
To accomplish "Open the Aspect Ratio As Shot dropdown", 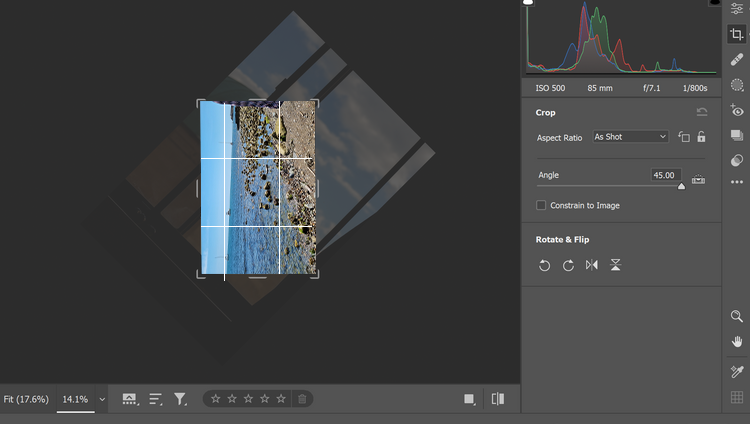I will click(630, 137).
